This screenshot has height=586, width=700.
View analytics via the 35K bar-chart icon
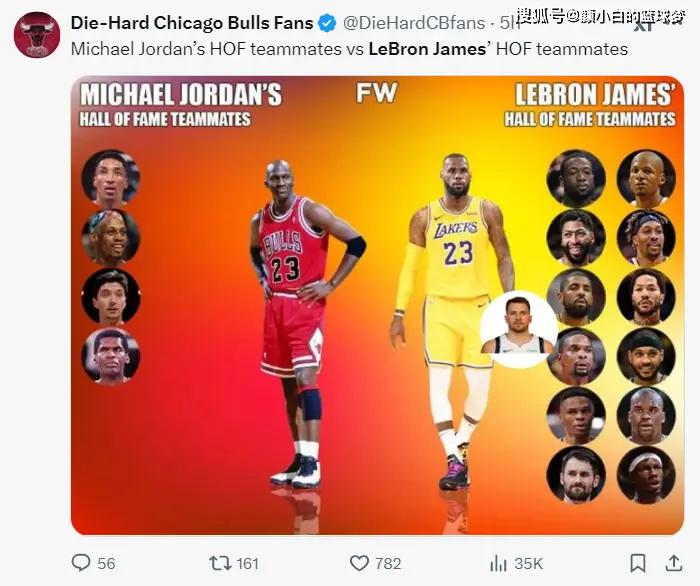tap(498, 563)
